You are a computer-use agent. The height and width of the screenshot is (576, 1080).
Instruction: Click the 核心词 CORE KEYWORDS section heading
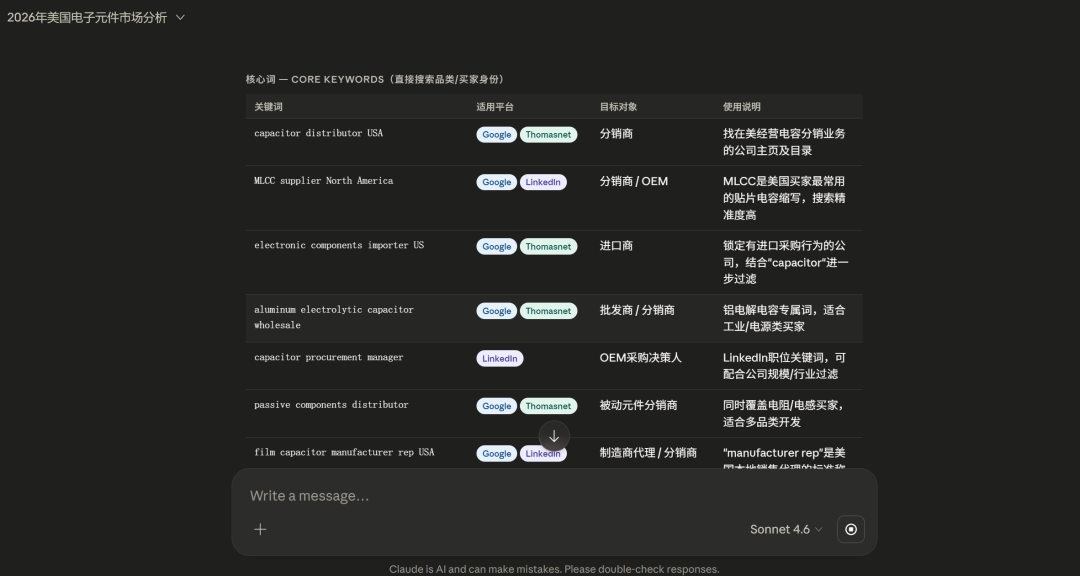[376, 79]
